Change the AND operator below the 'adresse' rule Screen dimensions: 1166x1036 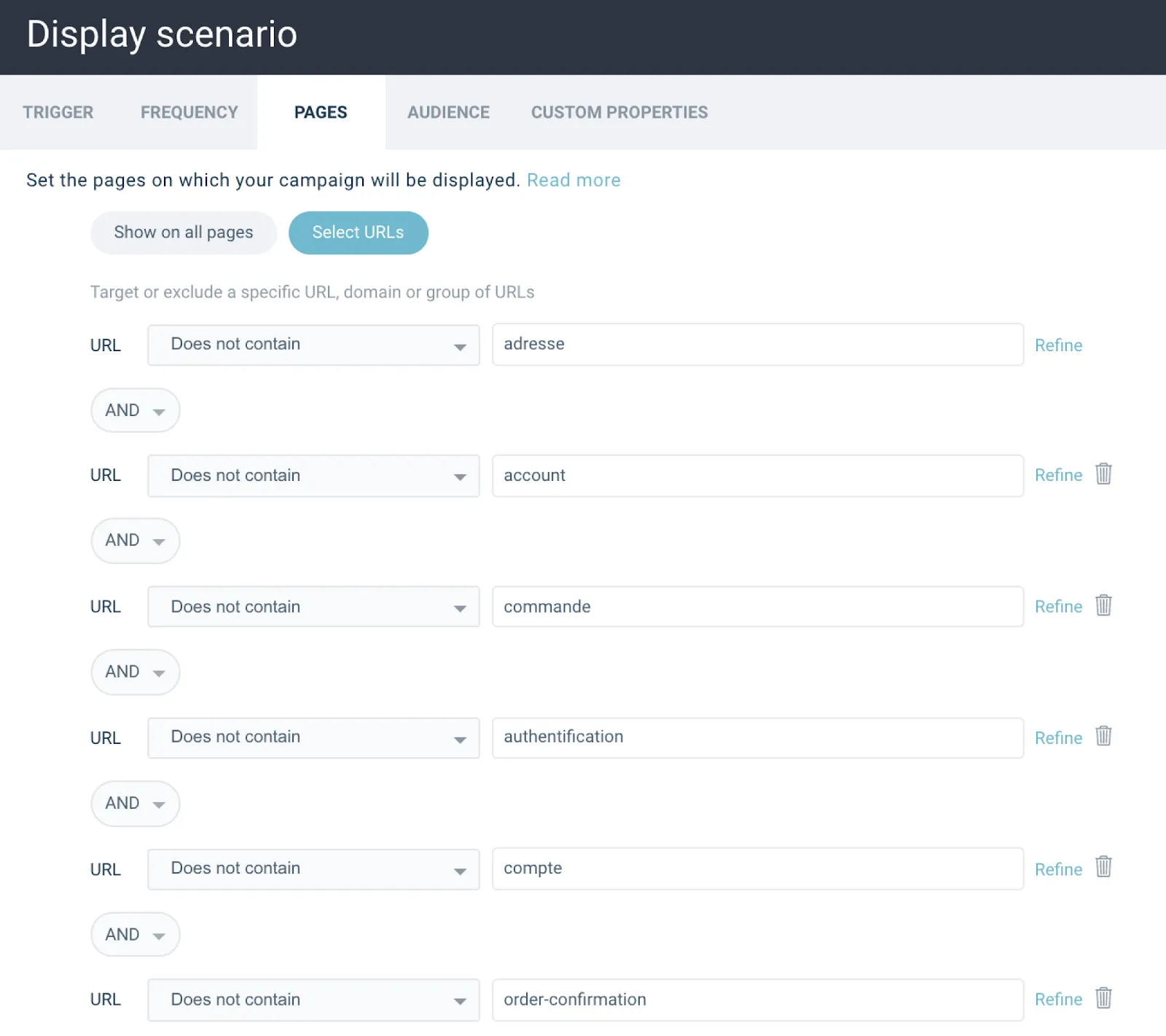[x=135, y=410]
